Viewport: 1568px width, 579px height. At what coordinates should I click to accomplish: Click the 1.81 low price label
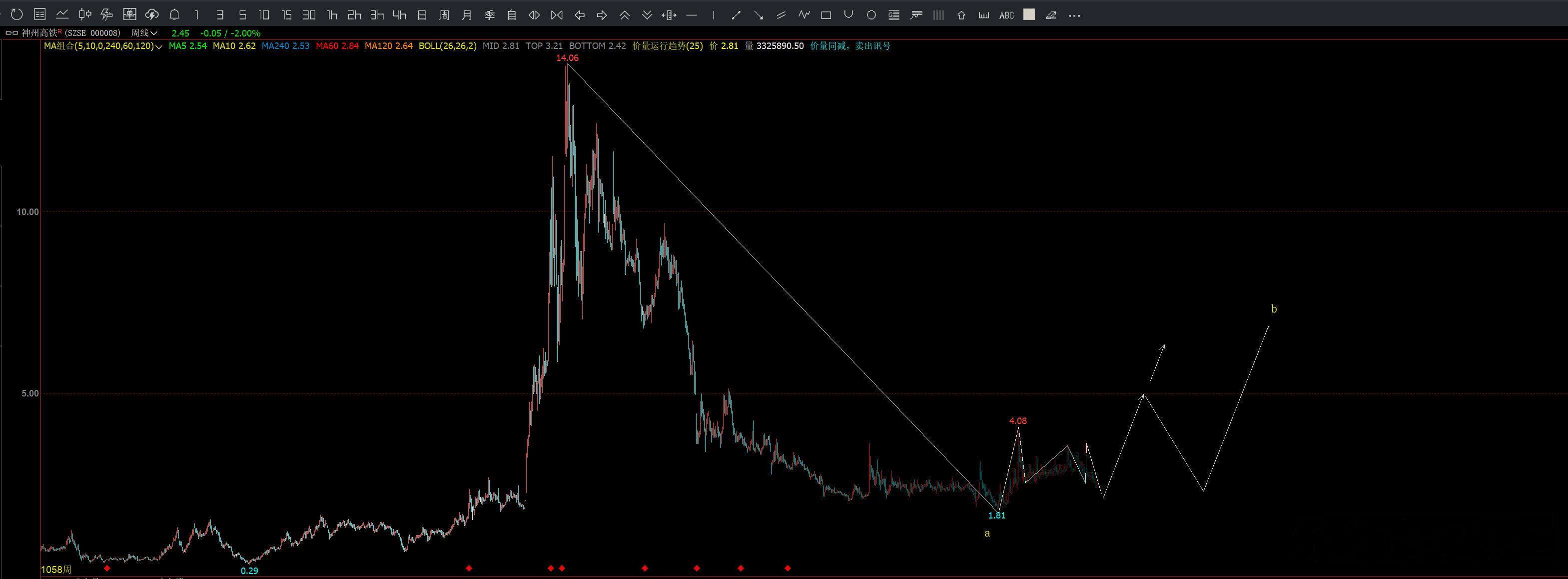[997, 515]
